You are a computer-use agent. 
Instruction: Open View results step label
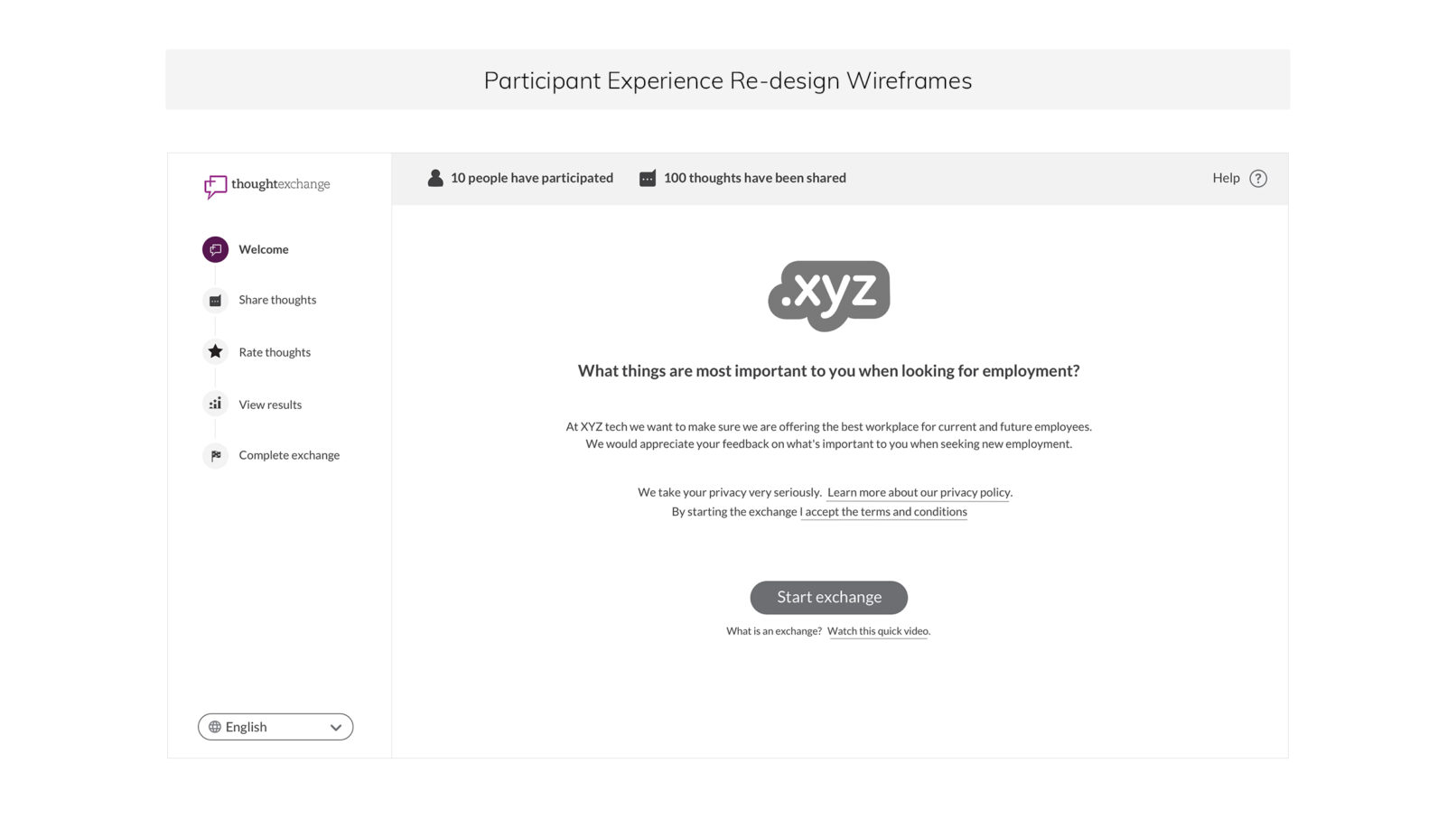270,405
